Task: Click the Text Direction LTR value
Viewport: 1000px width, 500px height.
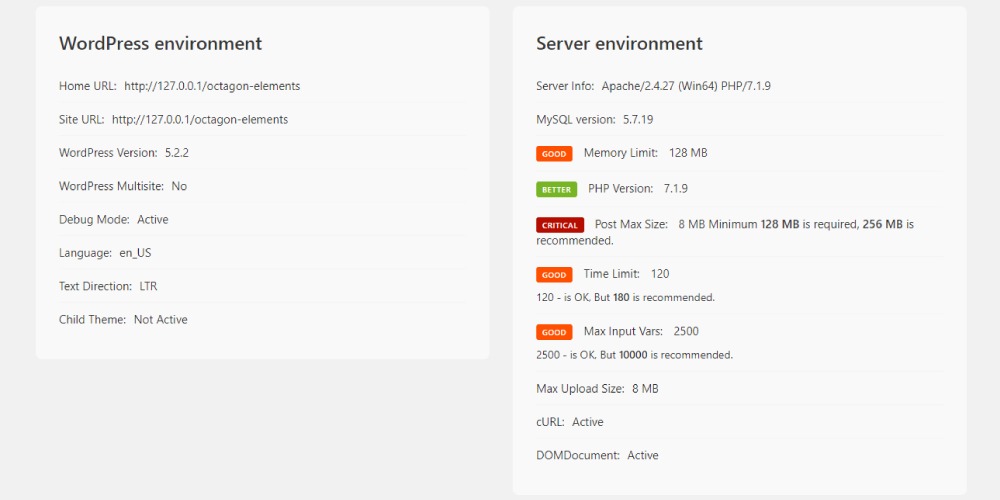Action: tap(148, 286)
